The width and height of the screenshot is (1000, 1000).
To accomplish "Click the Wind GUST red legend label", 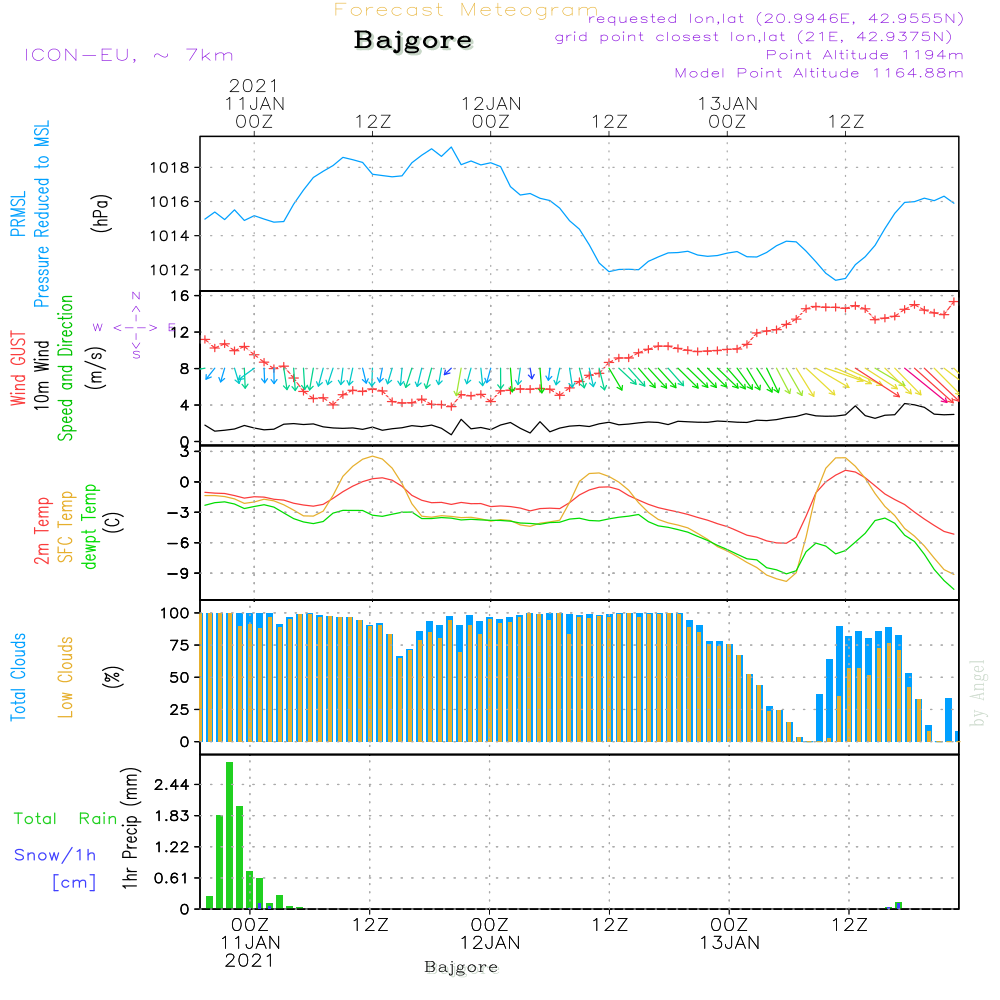I will tap(18, 368).
